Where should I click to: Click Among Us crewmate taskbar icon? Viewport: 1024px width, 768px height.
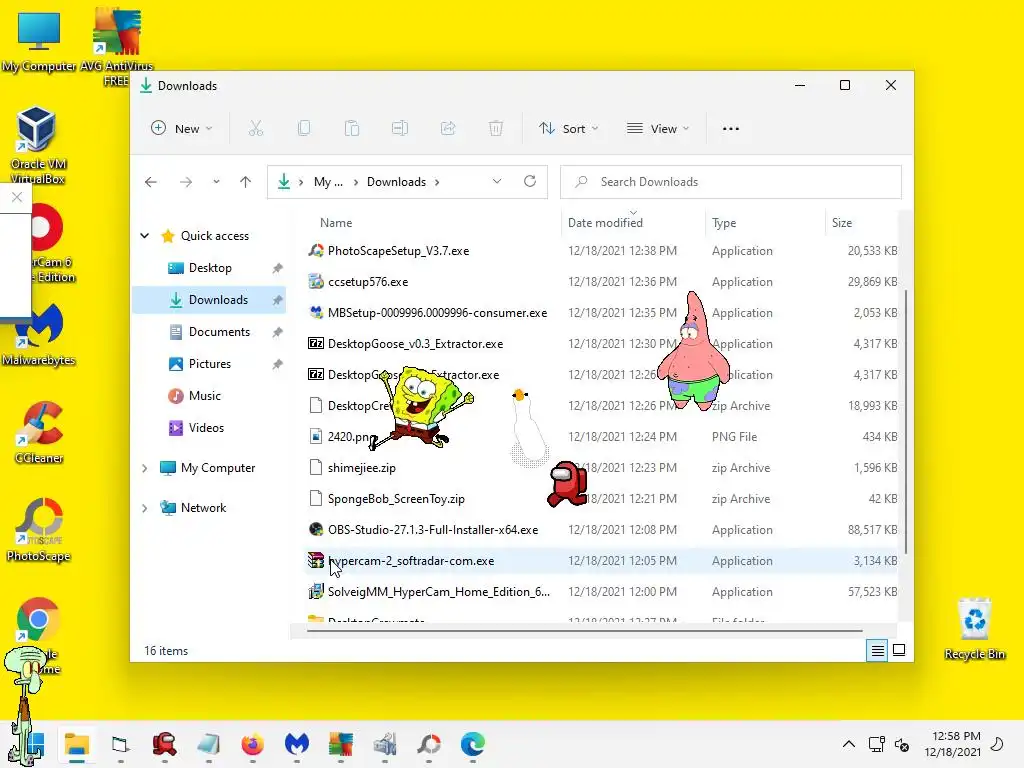tap(165, 744)
